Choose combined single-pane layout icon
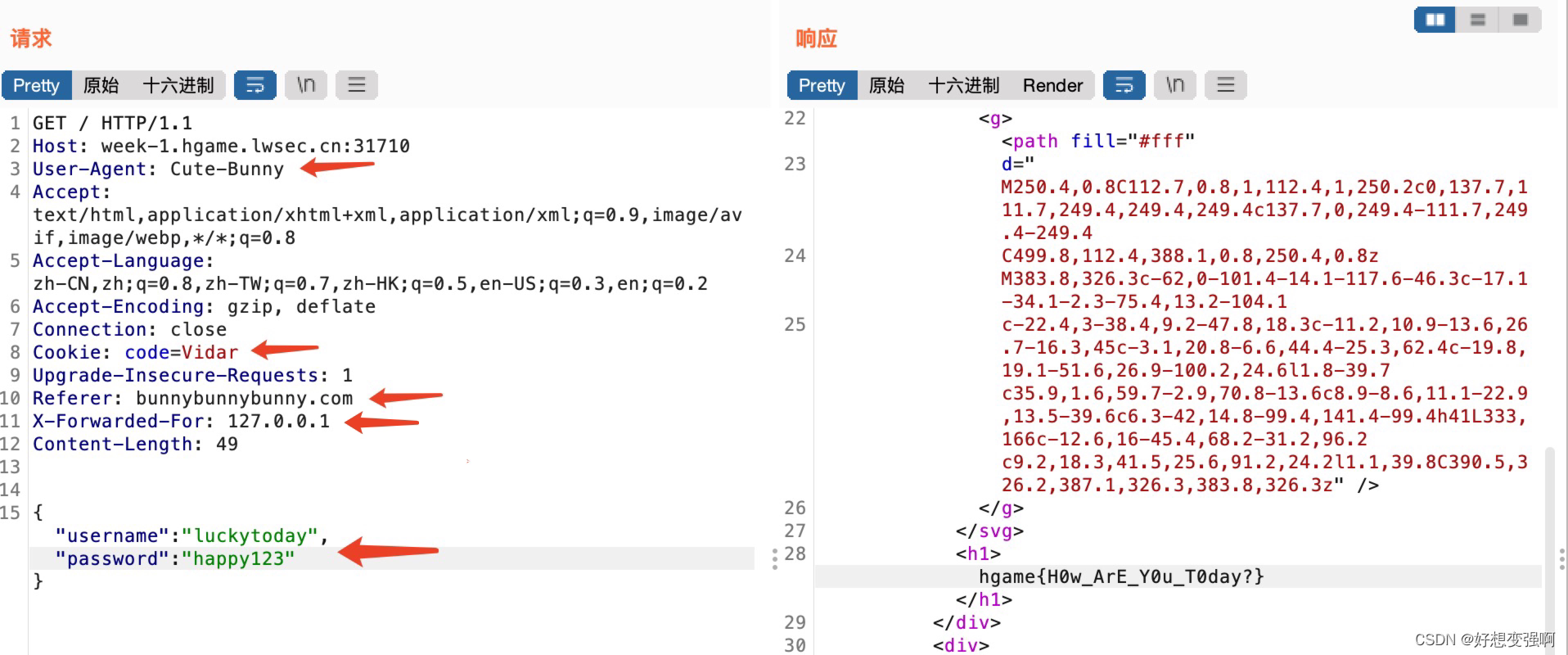This screenshot has height=655, width=1568. click(x=1521, y=20)
